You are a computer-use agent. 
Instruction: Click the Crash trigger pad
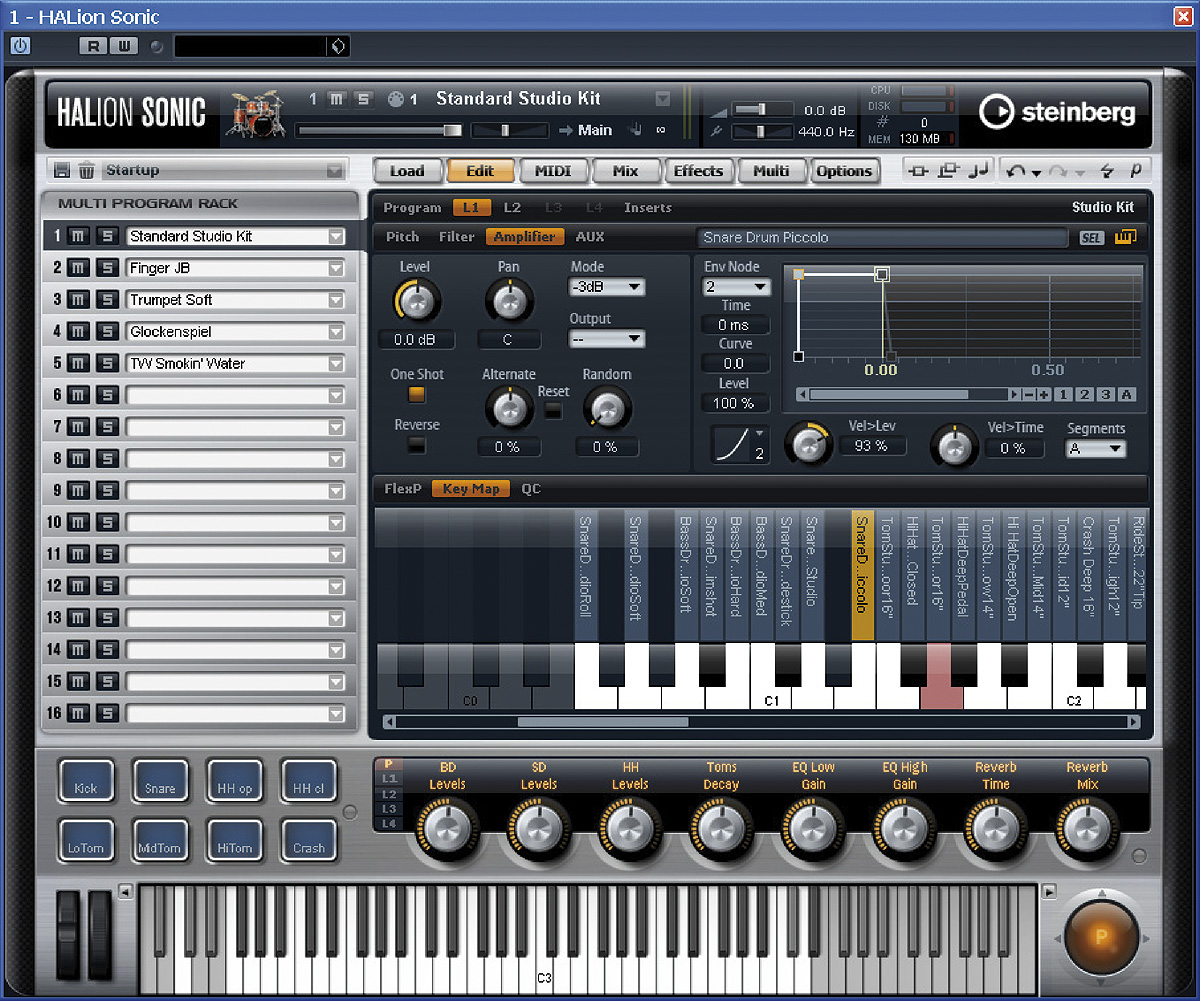[x=308, y=841]
